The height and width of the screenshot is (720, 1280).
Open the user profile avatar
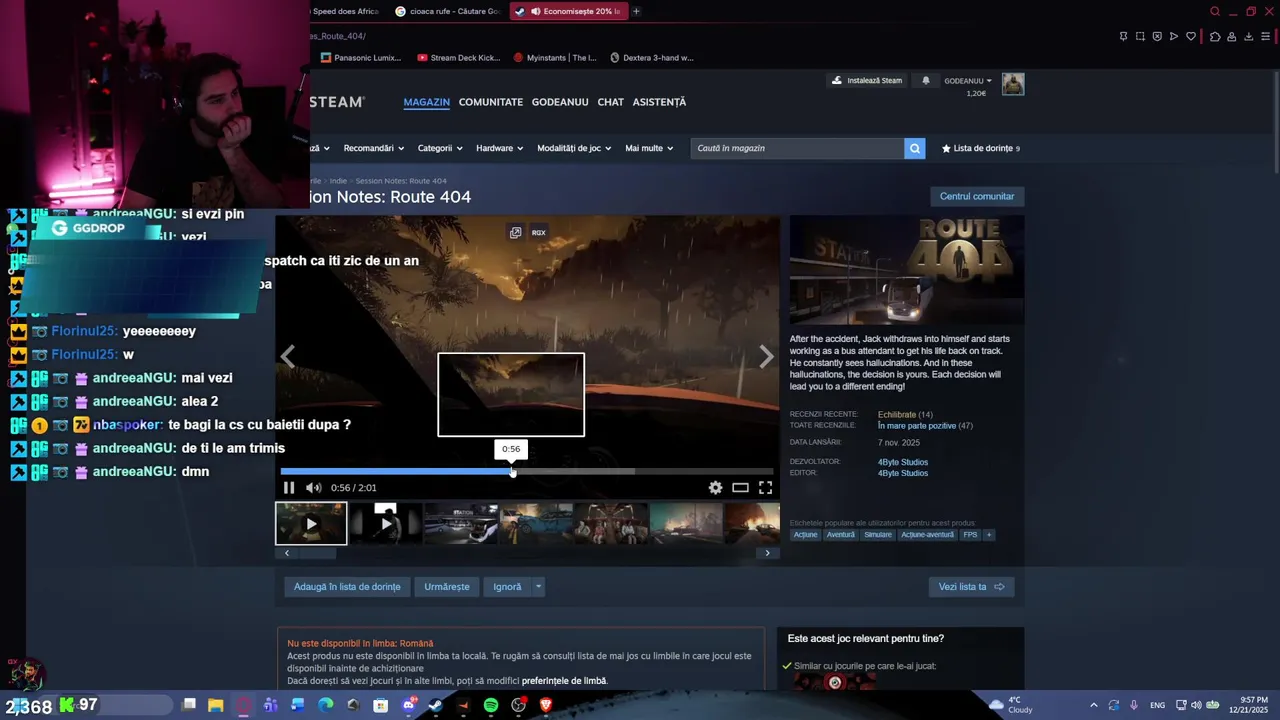[x=1013, y=84]
